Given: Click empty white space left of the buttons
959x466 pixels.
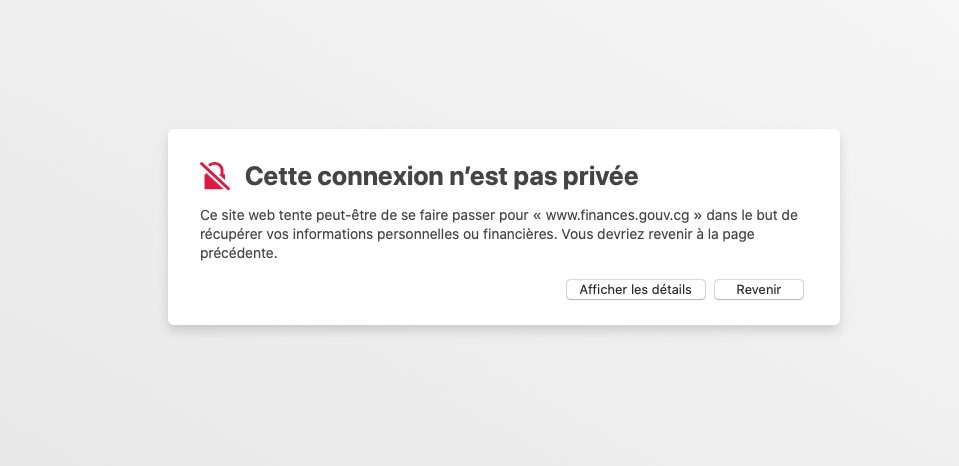Looking at the screenshot, I should coord(380,290).
